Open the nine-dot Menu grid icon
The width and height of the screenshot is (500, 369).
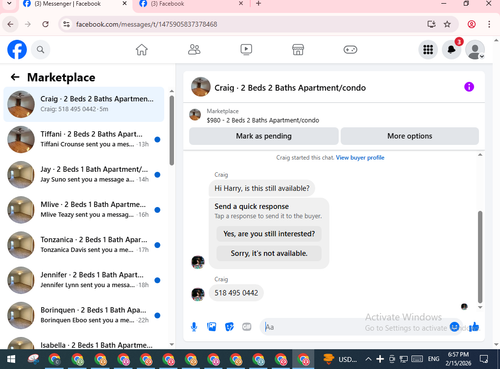tap(428, 50)
